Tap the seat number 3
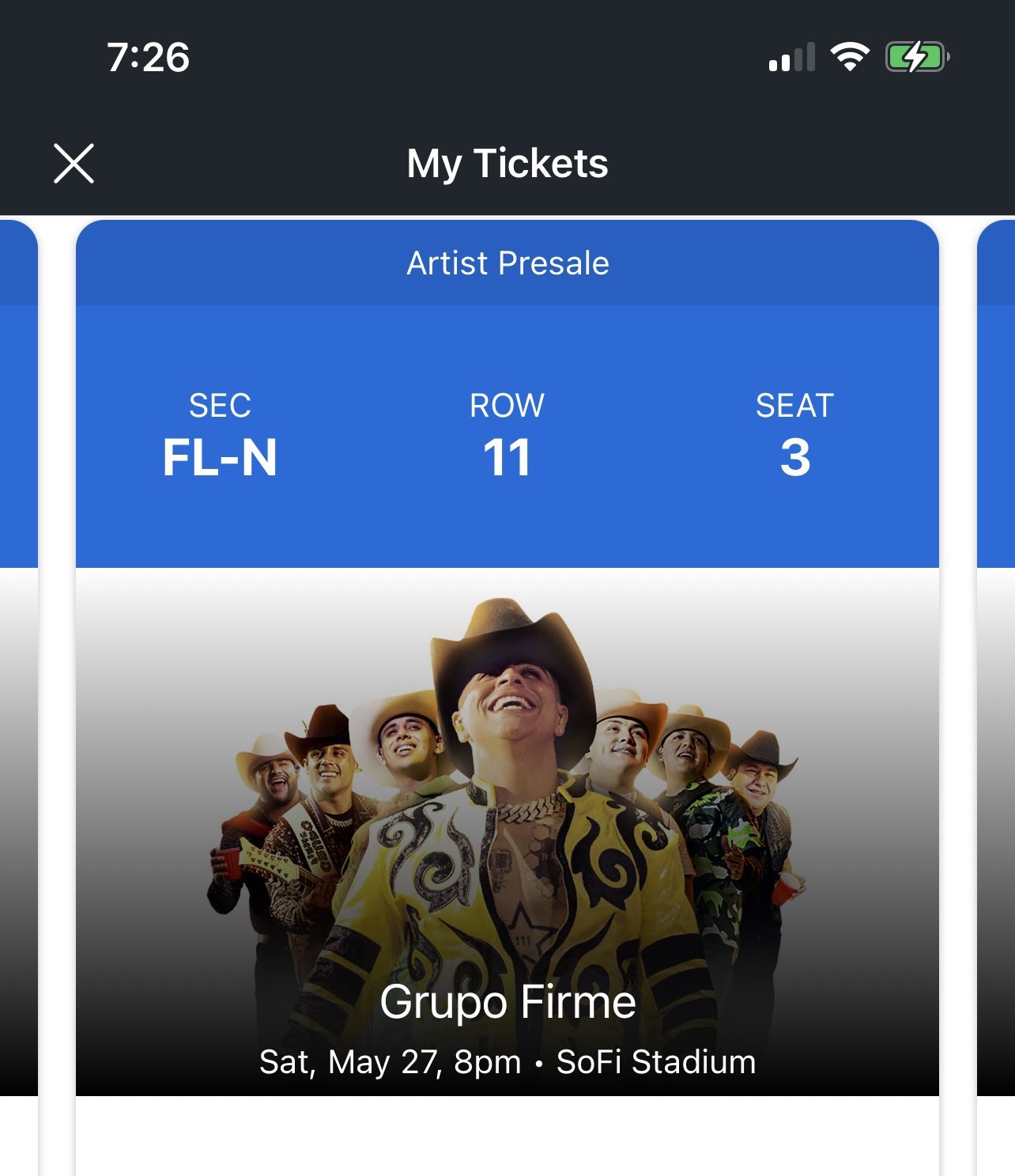This screenshot has width=1015, height=1176. [x=794, y=458]
